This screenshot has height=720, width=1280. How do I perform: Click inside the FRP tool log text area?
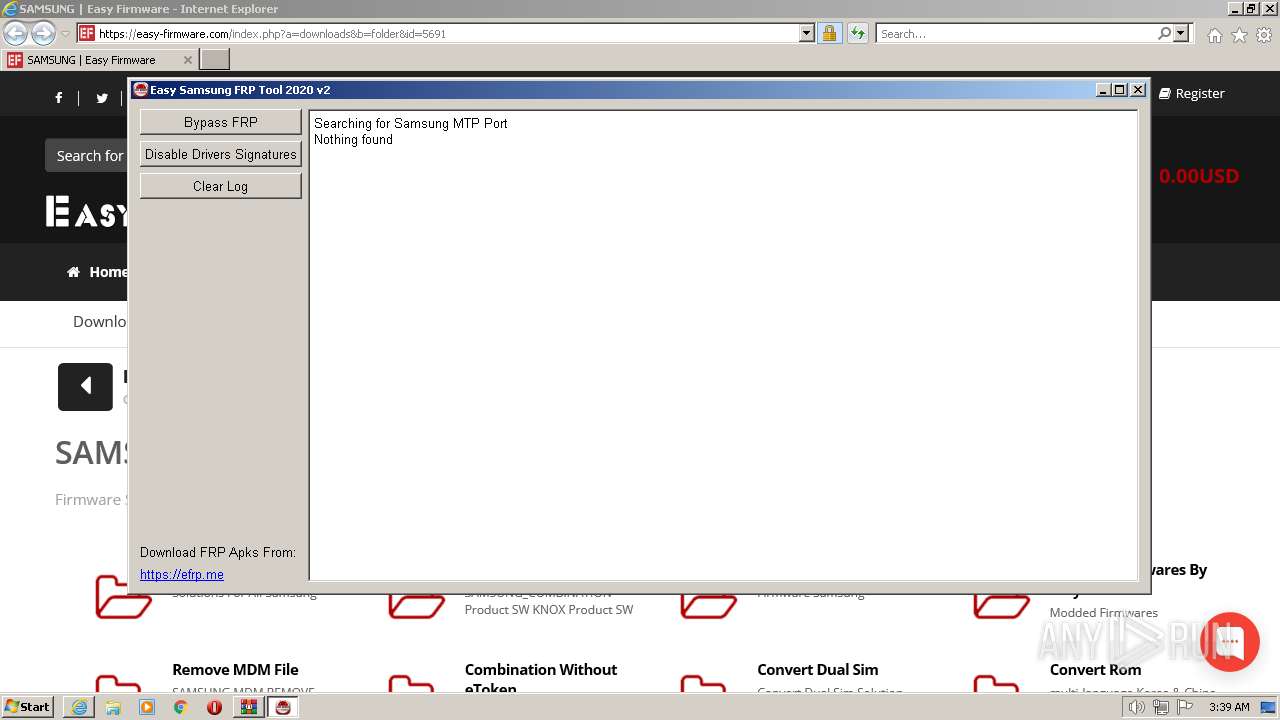coord(723,345)
